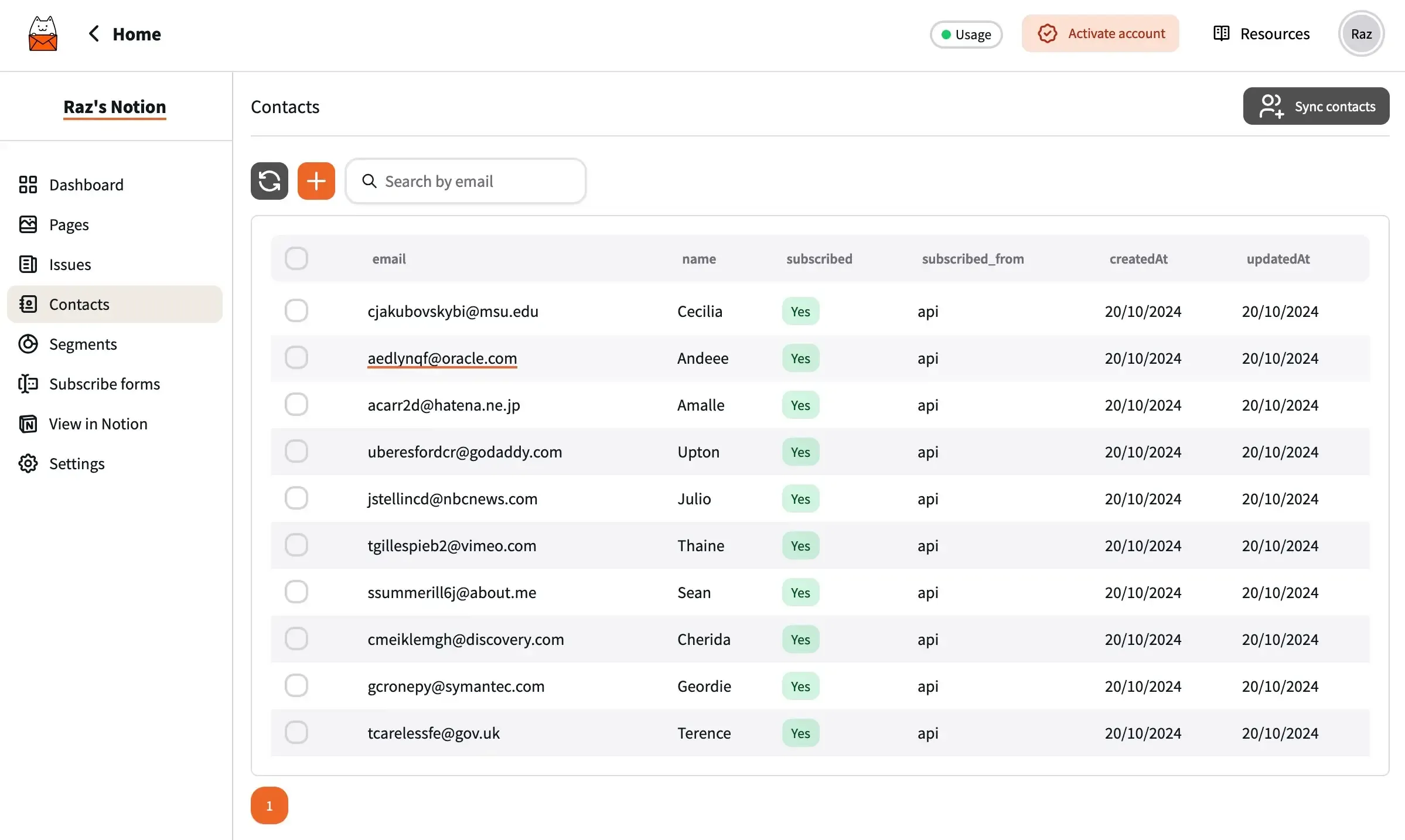
Task: Click the Resources dropdown
Action: coord(1261,33)
